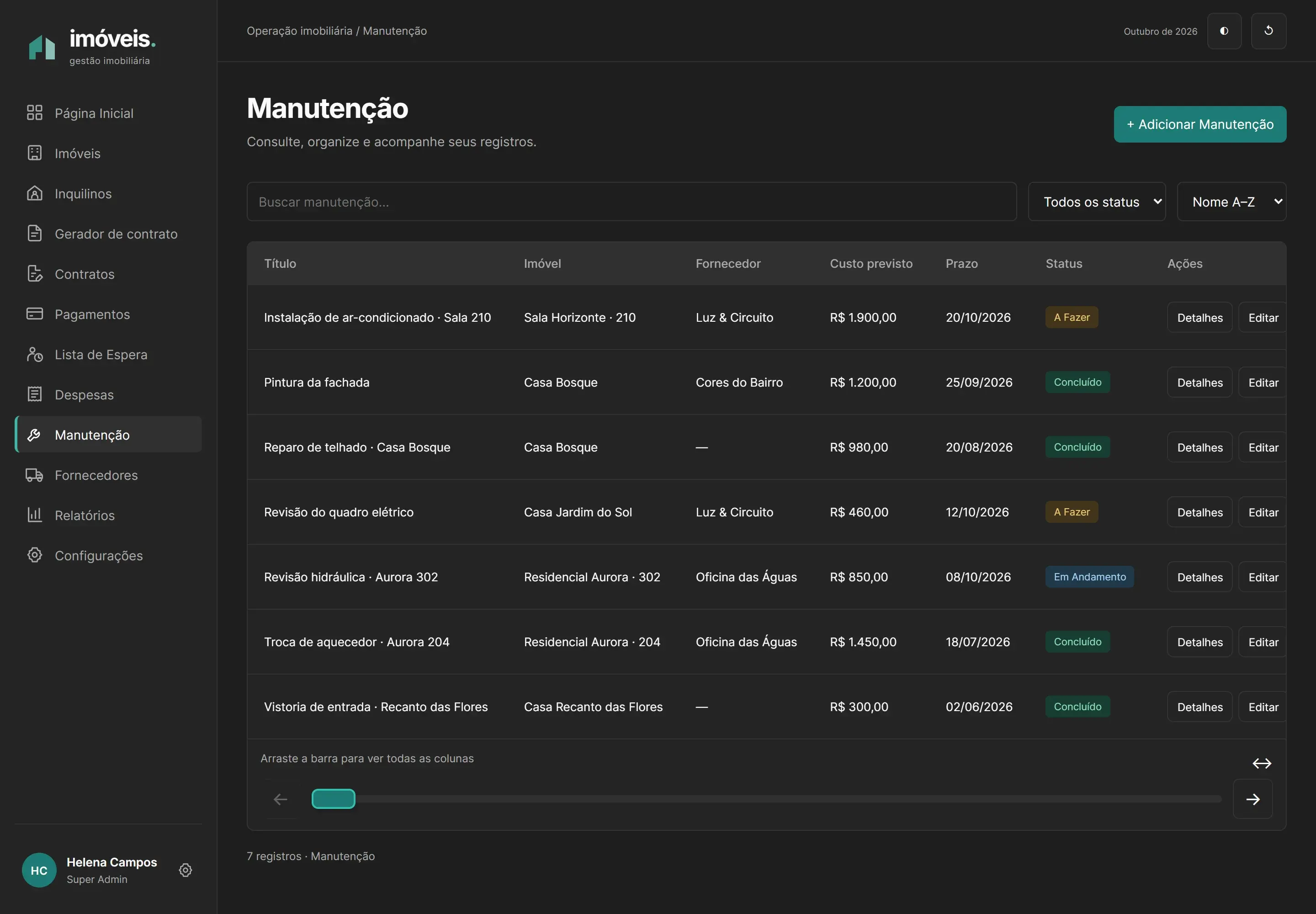
Task: Click Editar for Vistoria de entrada row
Action: [1263, 707]
